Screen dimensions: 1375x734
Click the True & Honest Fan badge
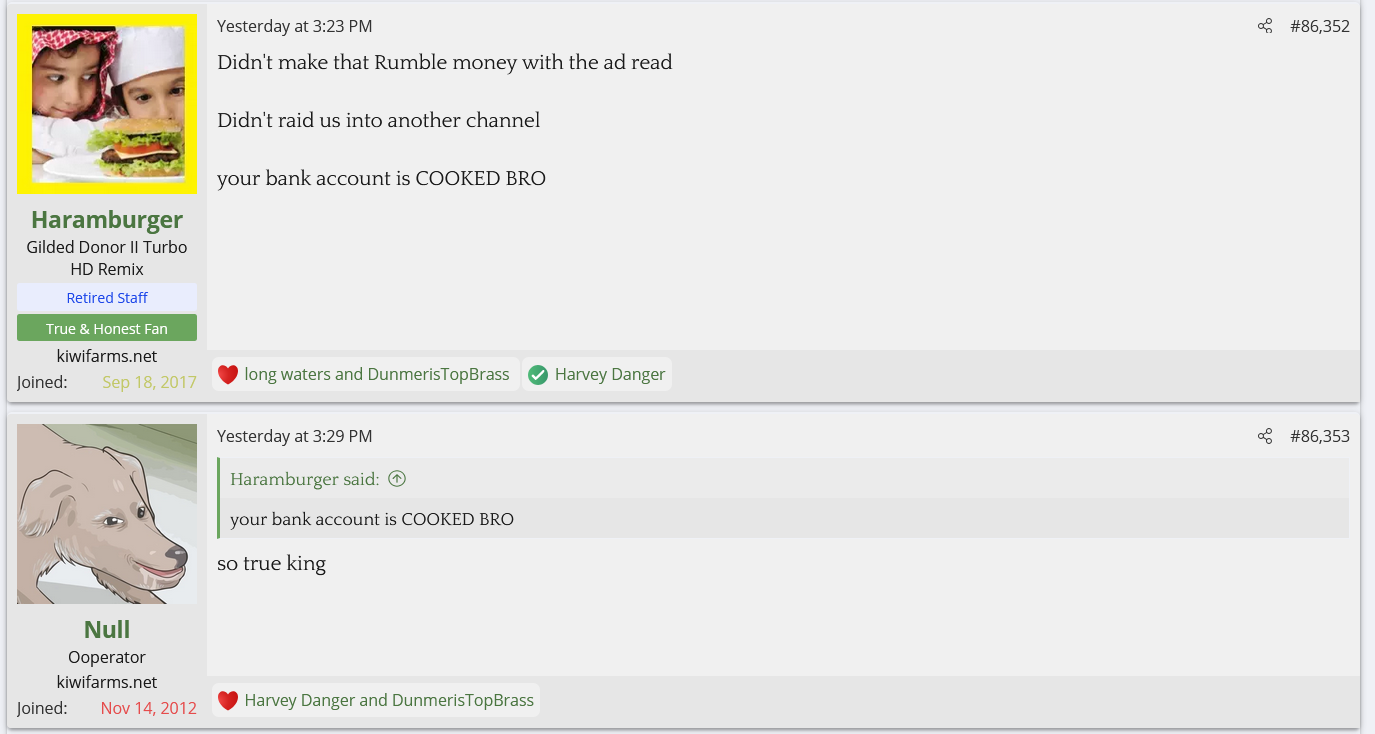point(107,328)
